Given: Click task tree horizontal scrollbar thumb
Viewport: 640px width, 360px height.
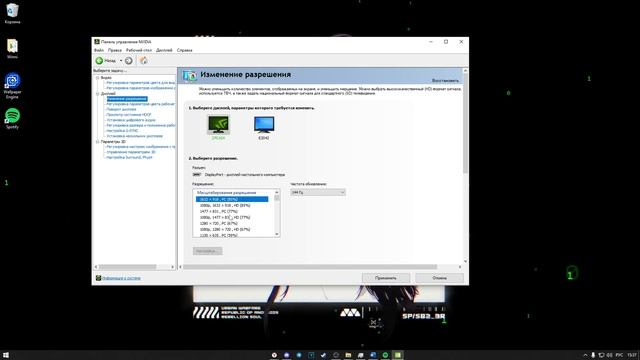Looking at the screenshot, I should point(128,267).
